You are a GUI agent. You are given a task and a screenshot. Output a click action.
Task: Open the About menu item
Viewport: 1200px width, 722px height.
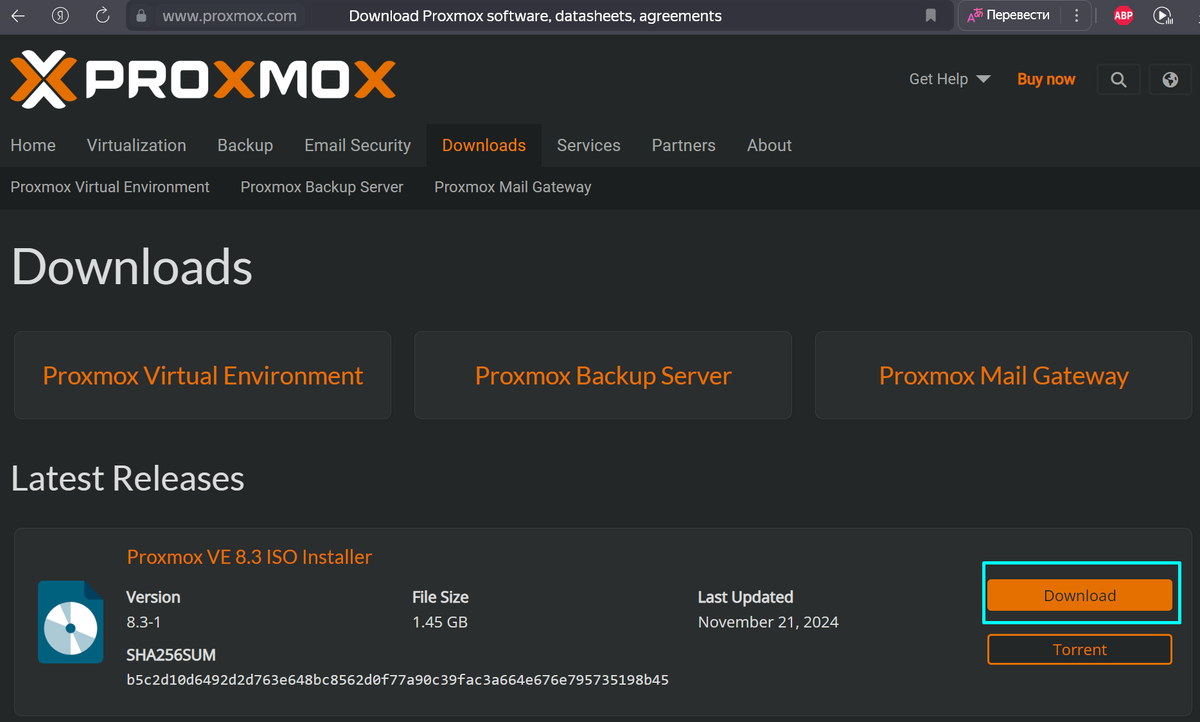click(x=769, y=145)
